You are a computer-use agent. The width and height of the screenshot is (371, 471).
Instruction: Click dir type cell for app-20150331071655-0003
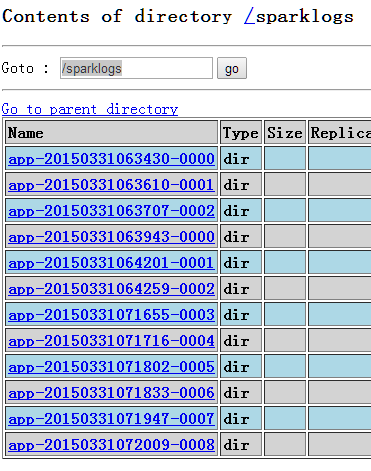241,314
